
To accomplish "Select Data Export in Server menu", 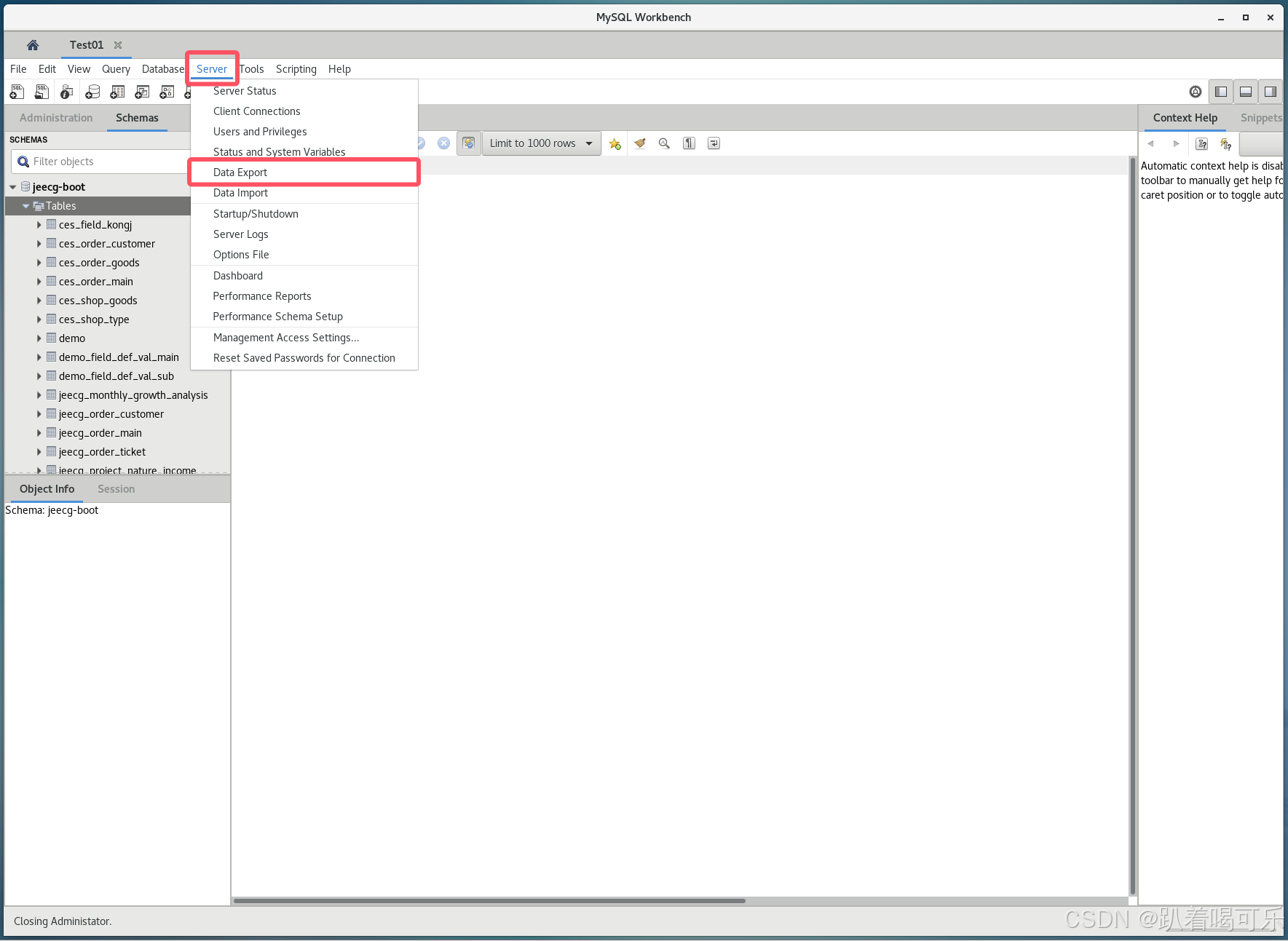I will point(304,172).
